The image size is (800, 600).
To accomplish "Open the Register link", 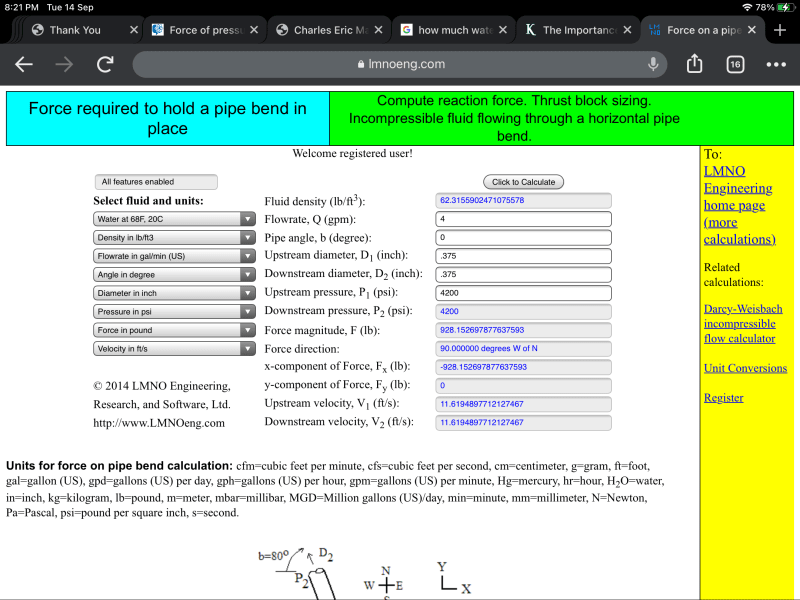I will tap(723, 398).
